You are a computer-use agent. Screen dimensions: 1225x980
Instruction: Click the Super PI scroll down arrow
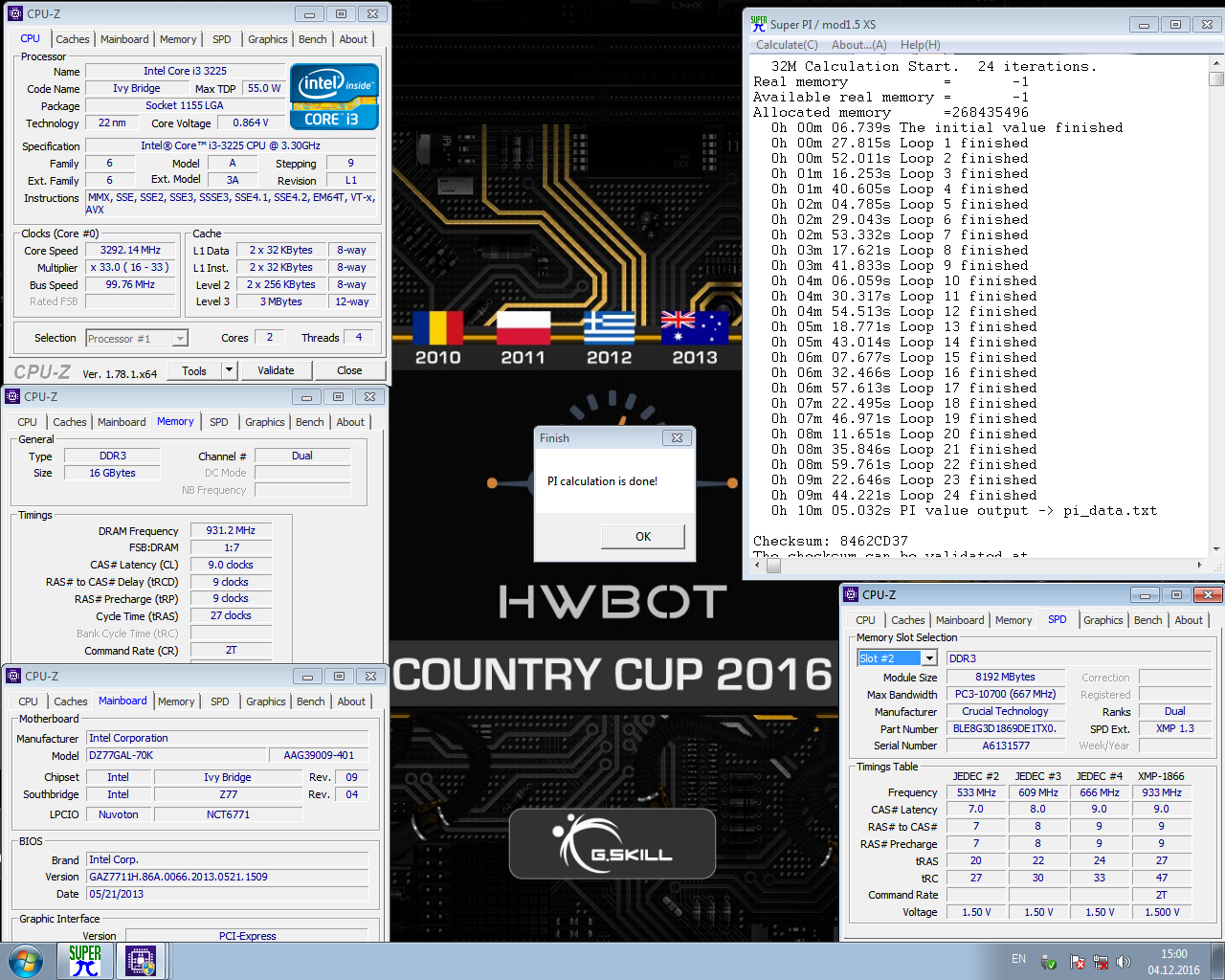click(1216, 549)
